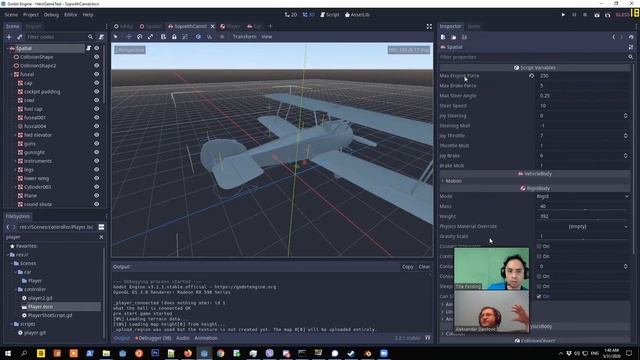640x360 pixels.
Task: Open the Mode dropdown set to Rigid
Action: point(583,196)
